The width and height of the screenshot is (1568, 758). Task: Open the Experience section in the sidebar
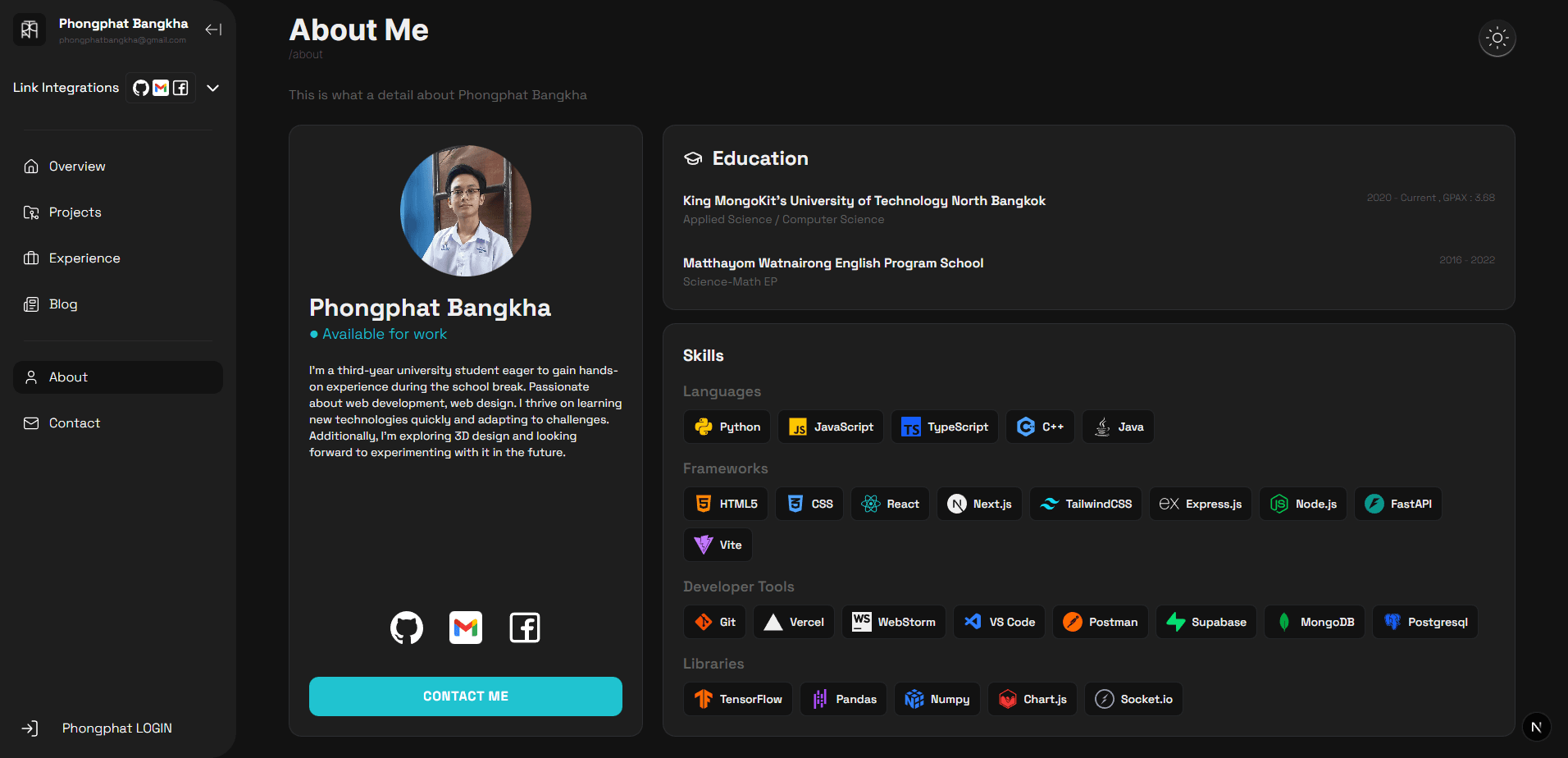pos(84,258)
